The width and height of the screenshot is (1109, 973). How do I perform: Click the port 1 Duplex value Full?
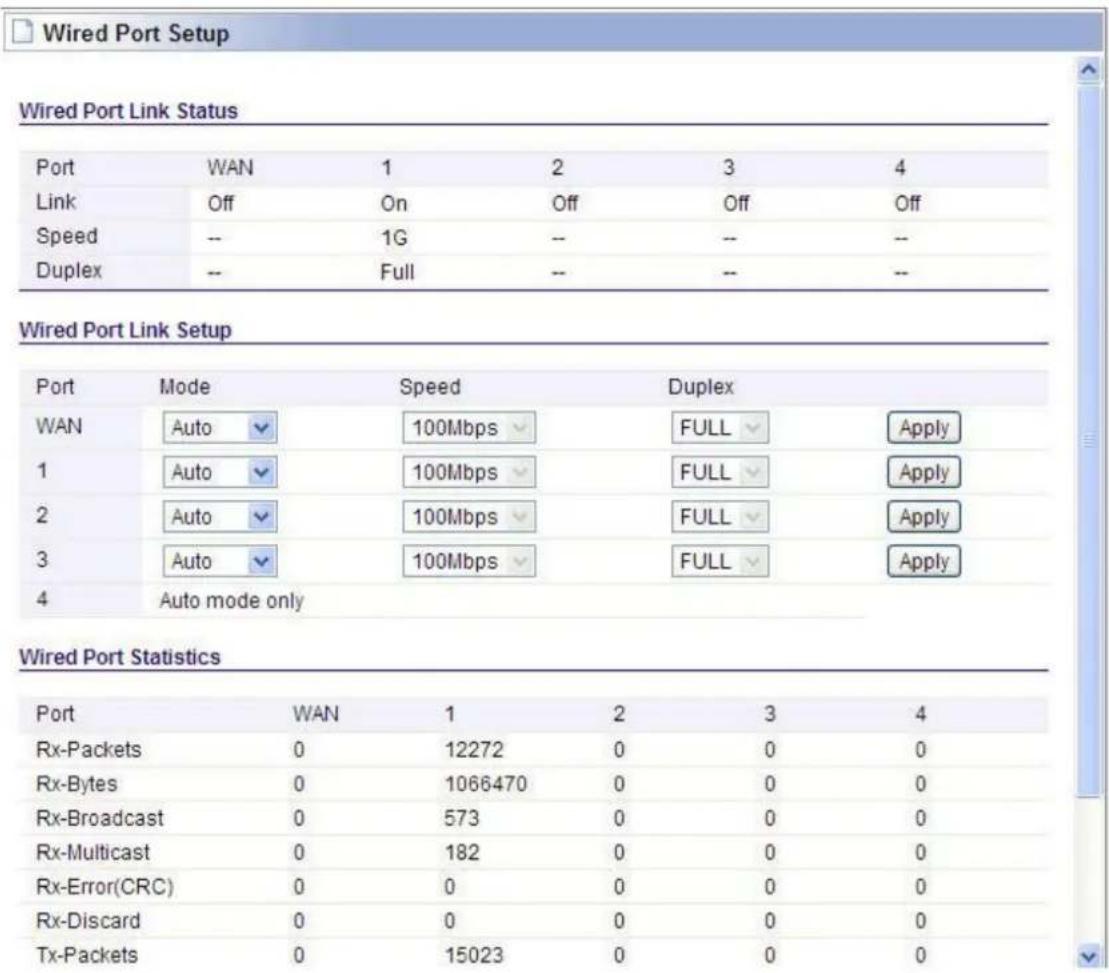(x=397, y=272)
